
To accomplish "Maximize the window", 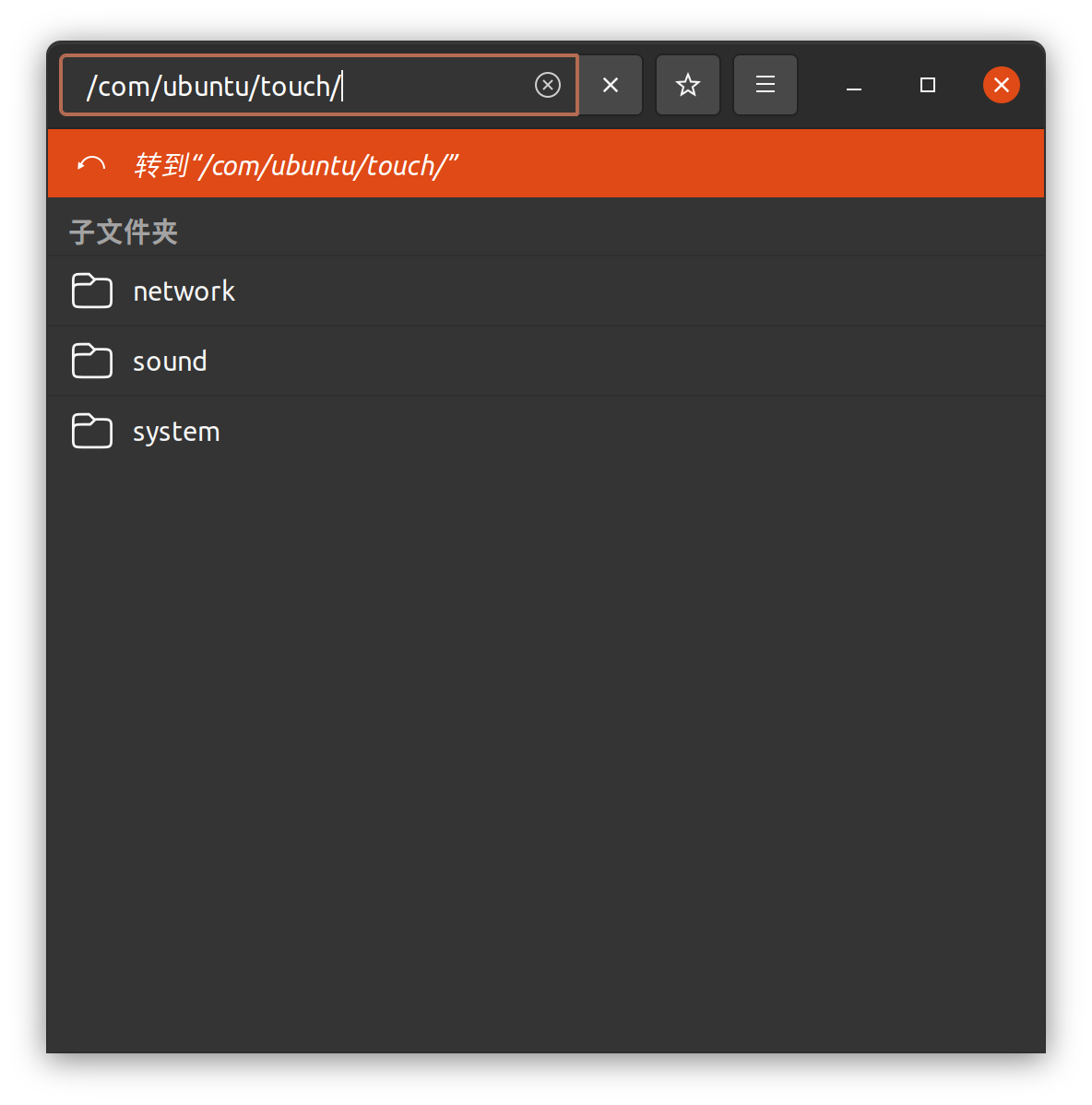I will tap(928, 85).
